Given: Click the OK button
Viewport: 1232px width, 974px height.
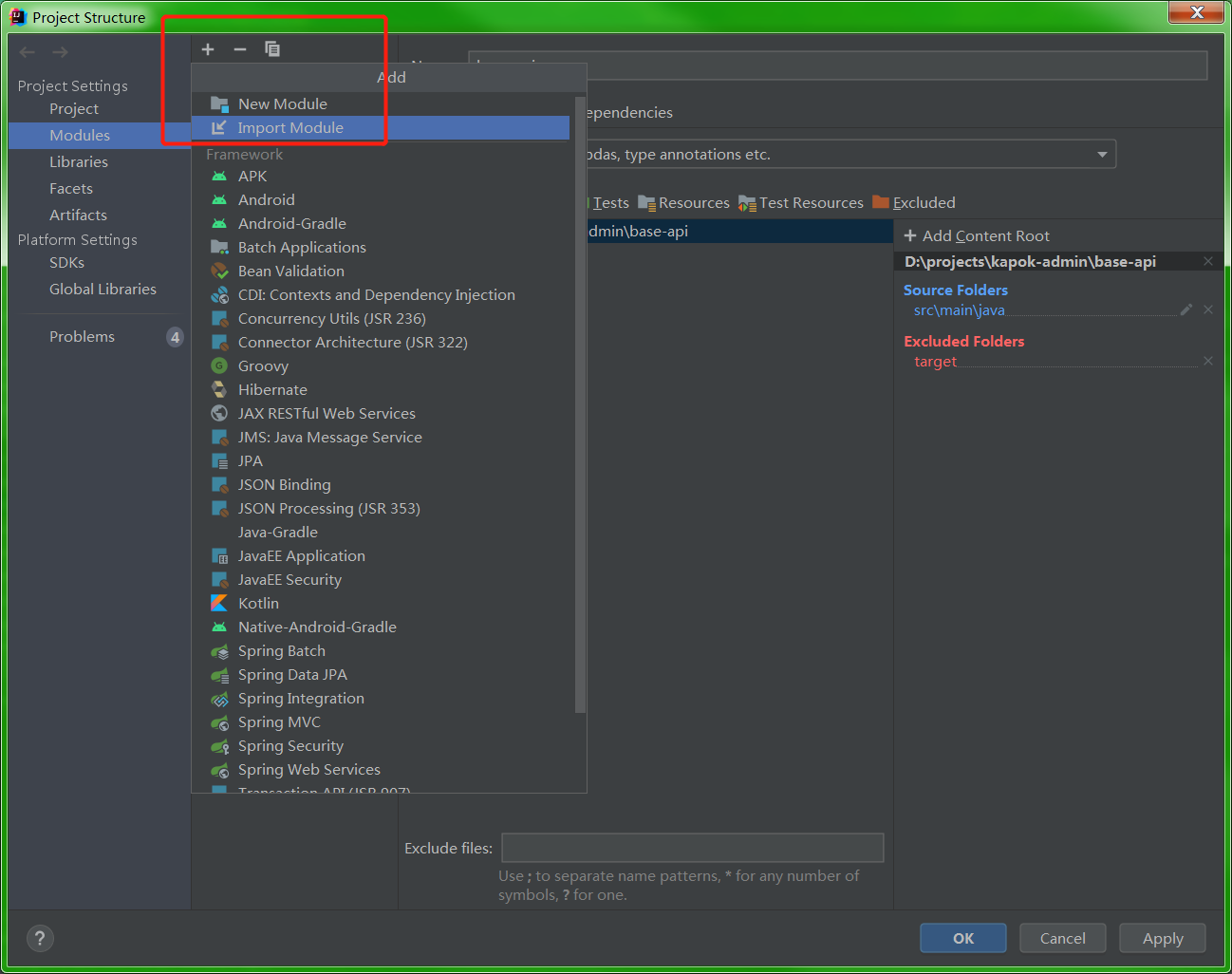Looking at the screenshot, I should coord(963,939).
